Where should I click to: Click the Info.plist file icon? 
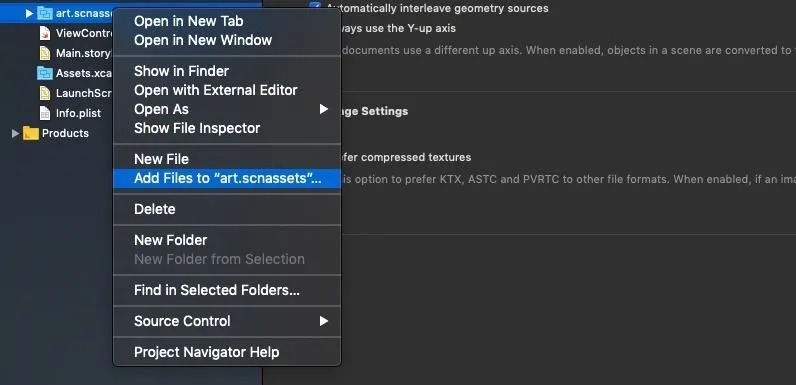pyautogui.click(x=45, y=113)
